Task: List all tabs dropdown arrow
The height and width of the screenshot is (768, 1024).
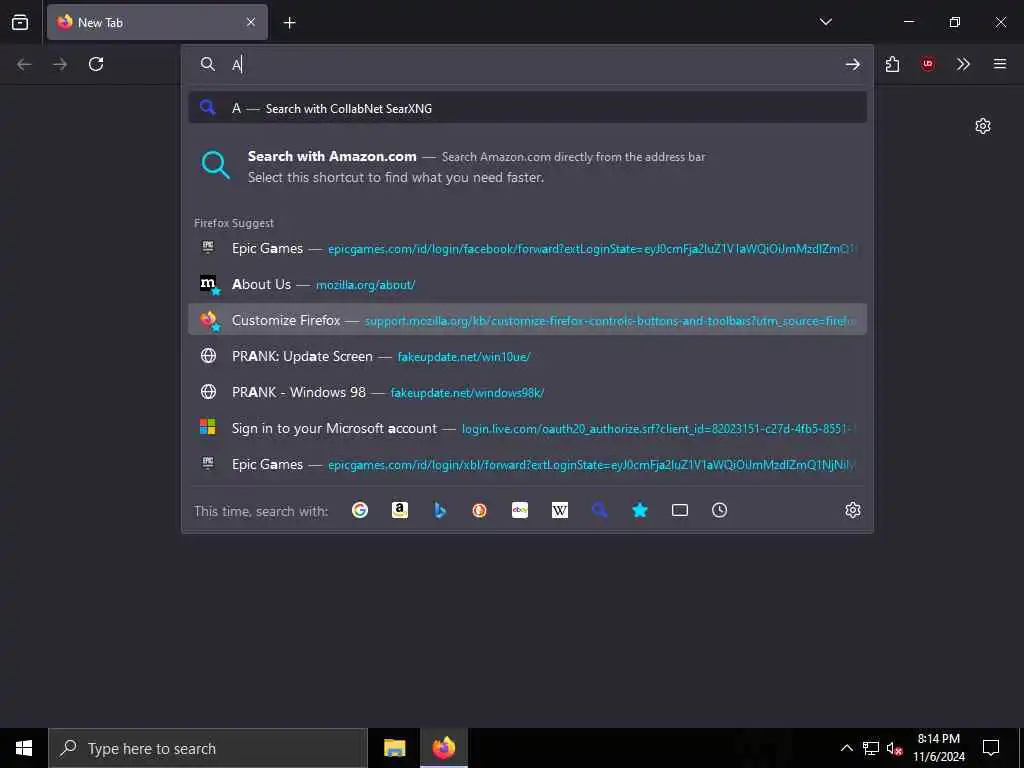Action: pyautogui.click(x=825, y=22)
